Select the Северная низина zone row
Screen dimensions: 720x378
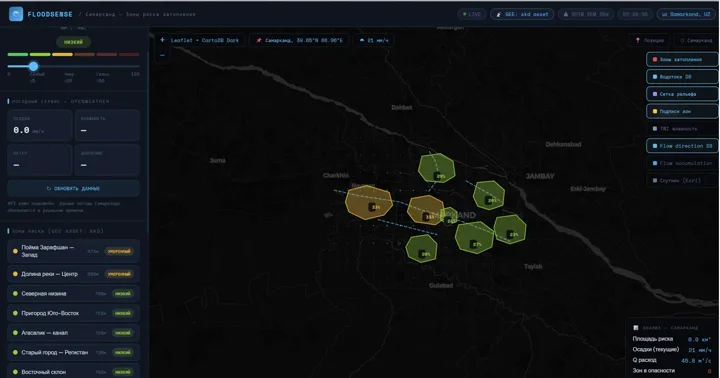click(x=73, y=293)
